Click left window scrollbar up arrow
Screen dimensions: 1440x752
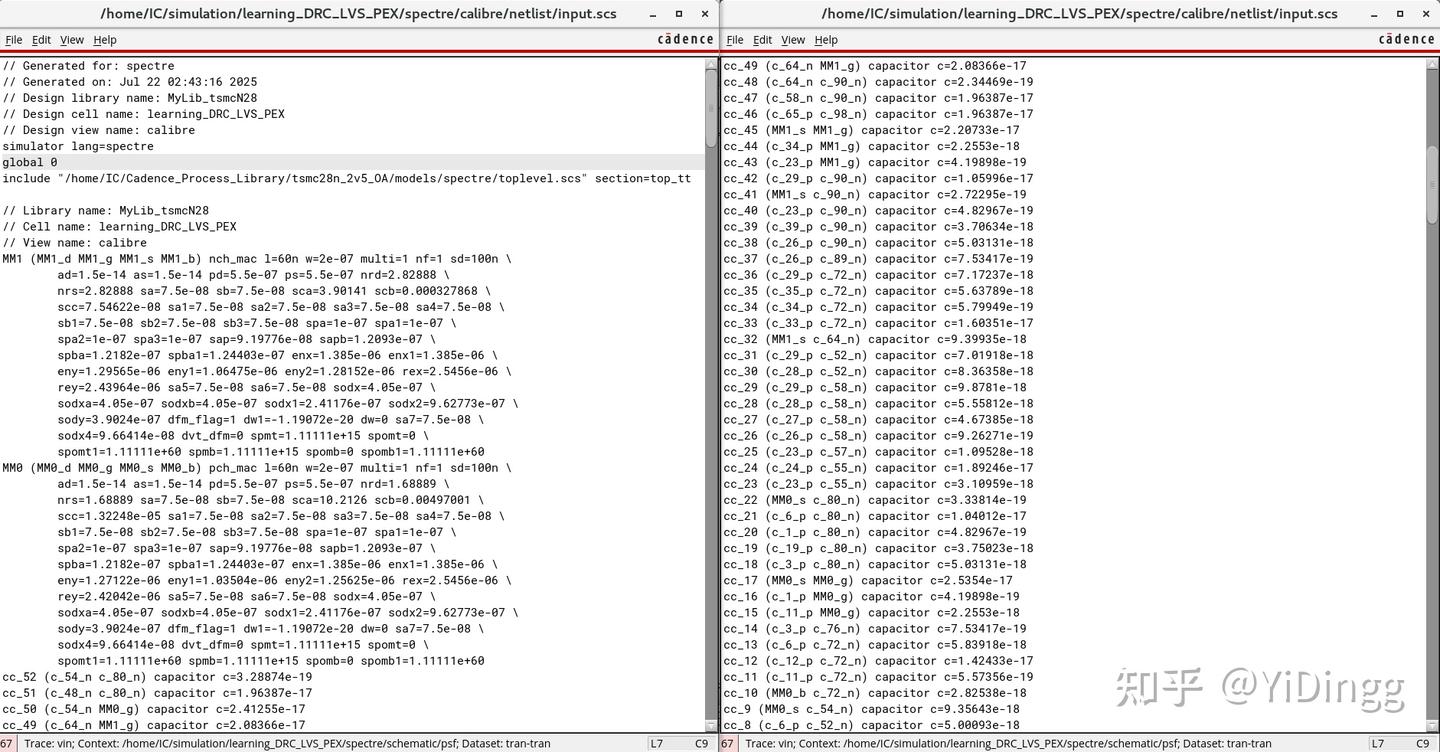(712, 64)
